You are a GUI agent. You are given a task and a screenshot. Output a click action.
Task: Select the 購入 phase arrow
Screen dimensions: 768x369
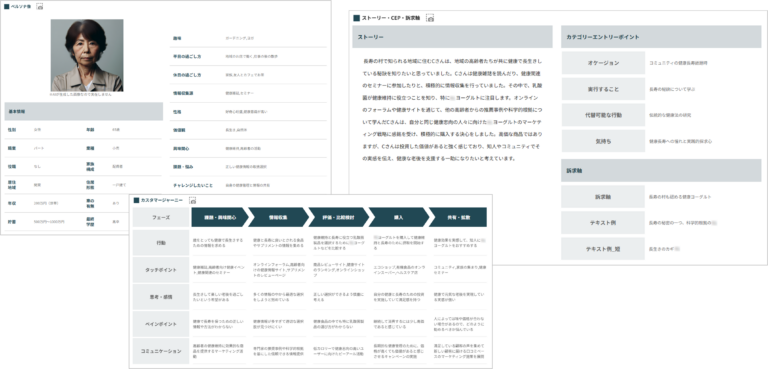point(398,217)
